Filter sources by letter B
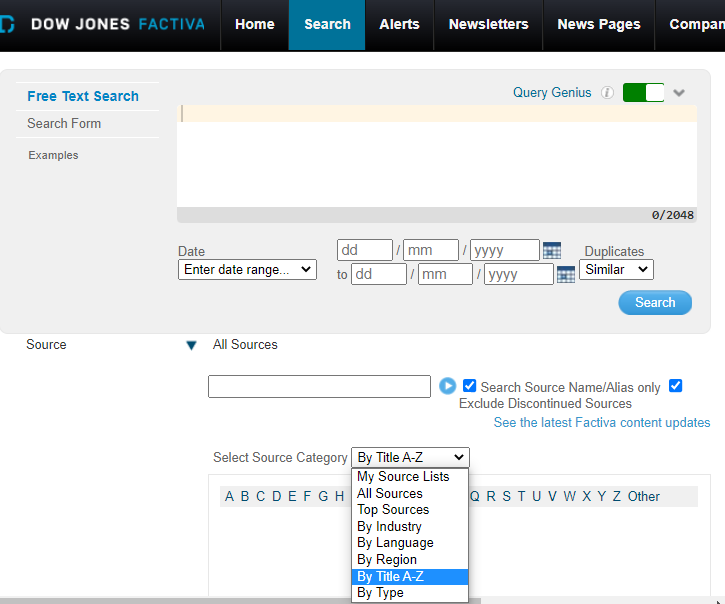The height and width of the screenshot is (604, 725). [245, 496]
